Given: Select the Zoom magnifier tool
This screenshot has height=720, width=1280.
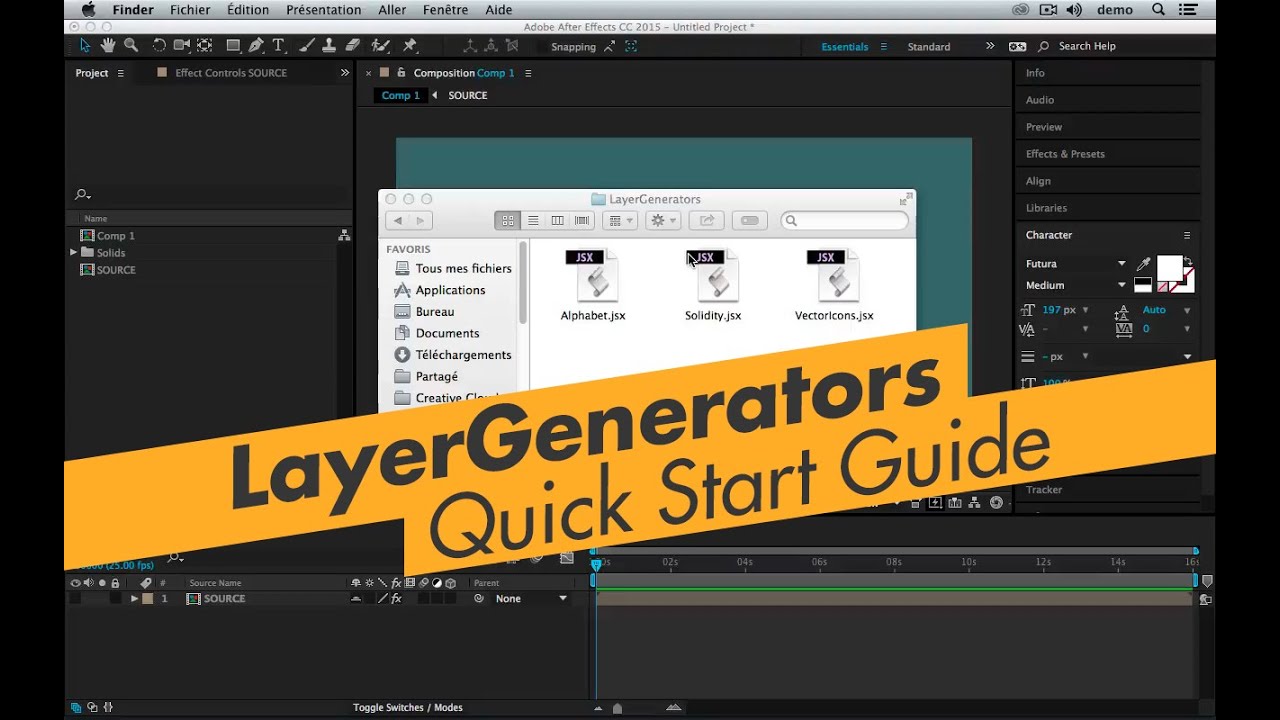Looking at the screenshot, I should click(130, 45).
